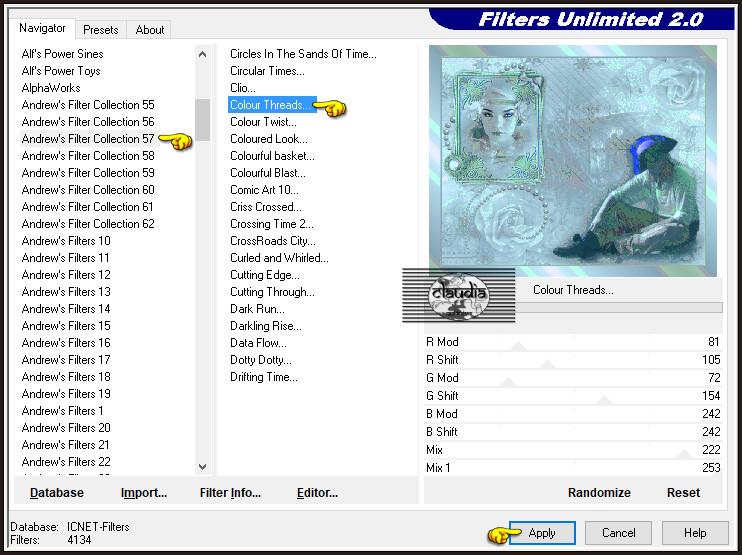Pick the Circles In The Sands Of Time... filter

tap(303, 54)
